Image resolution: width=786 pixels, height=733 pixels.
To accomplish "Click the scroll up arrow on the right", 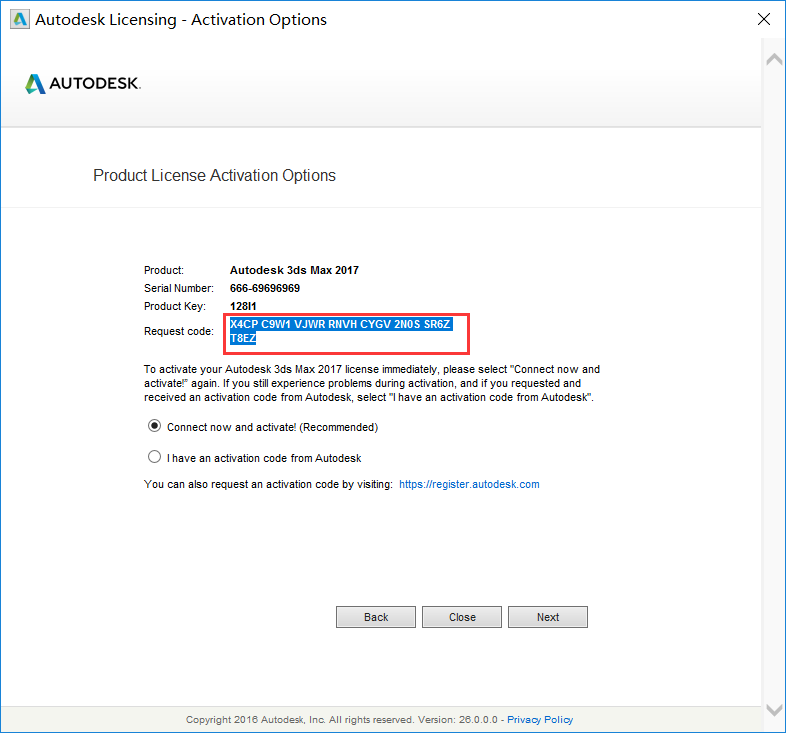I will (773, 60).
